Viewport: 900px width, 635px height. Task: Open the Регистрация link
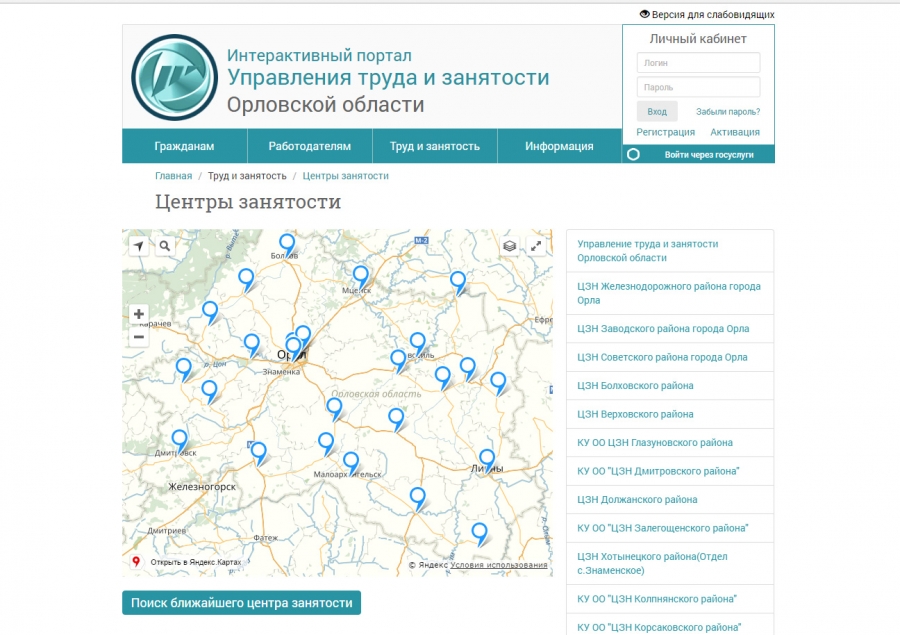point(665,132)
